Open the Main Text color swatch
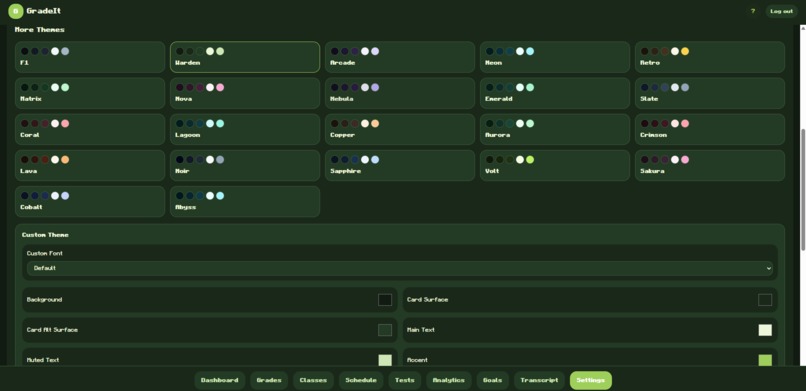The height and width of the screenshot is (391, 806). [x=765, y=330]
